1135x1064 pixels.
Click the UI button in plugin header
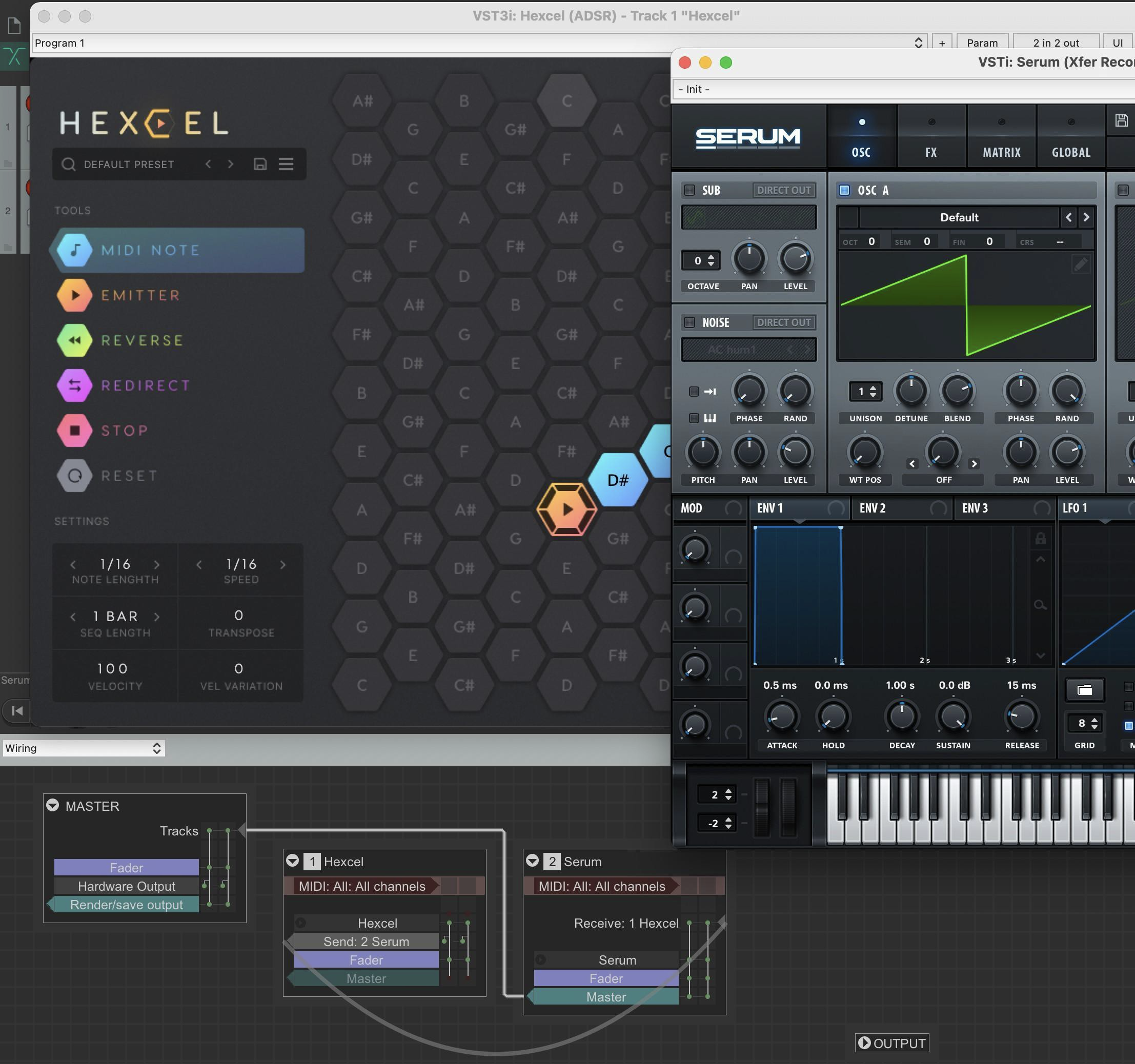(1118, 43)
